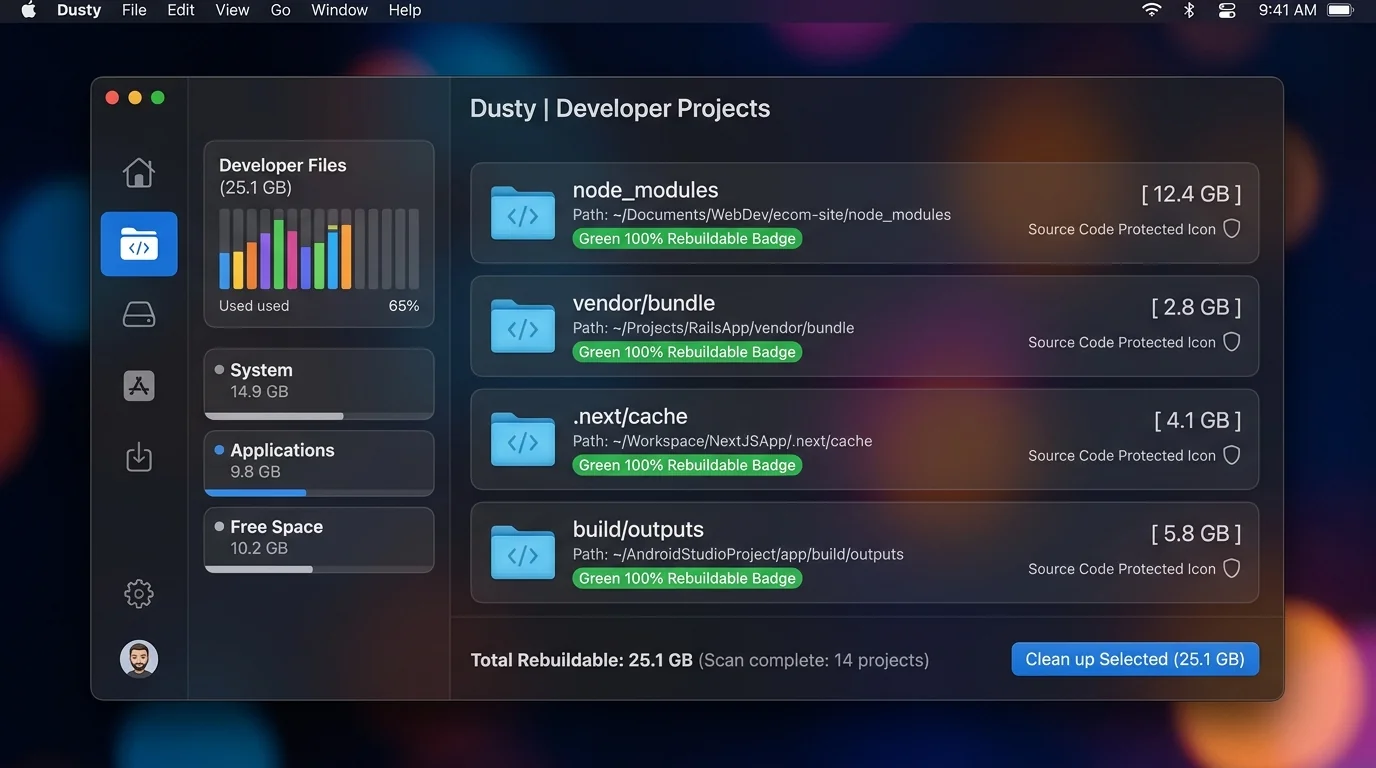Open the Downloads sidebar icon
Screen dimensions: 1376x768
[139, 457]
